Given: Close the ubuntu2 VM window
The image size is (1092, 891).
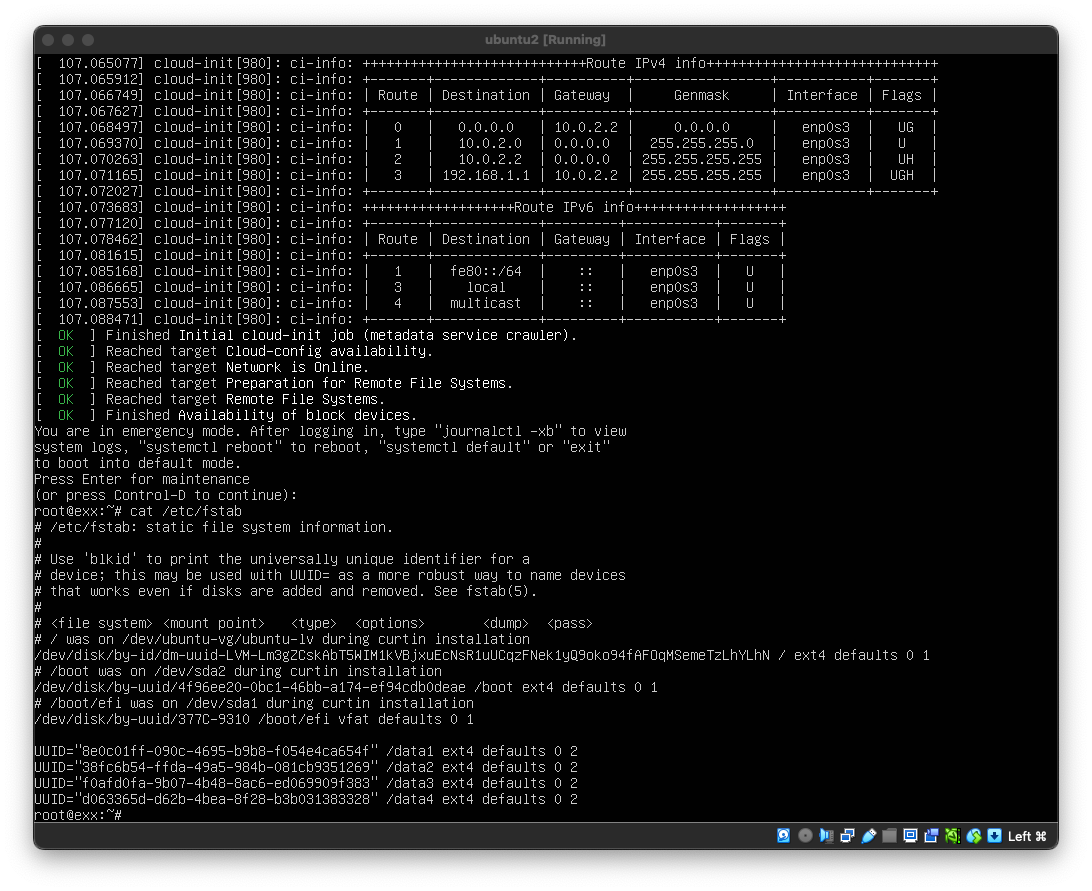Looking at the screenshot, I should 48,40.
